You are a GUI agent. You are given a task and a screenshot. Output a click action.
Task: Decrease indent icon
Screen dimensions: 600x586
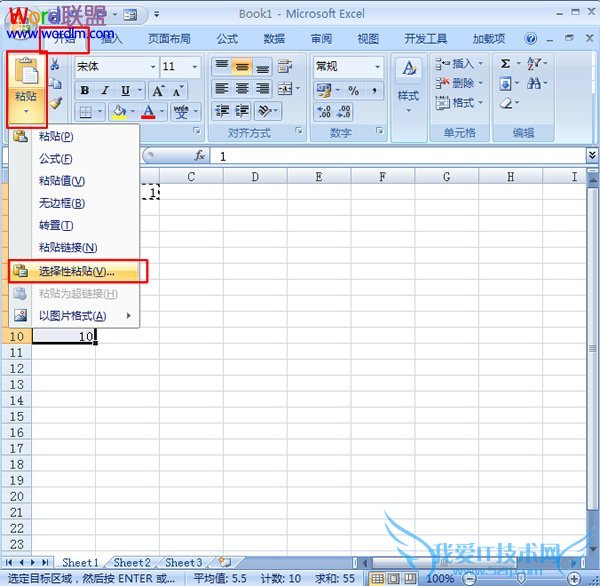222,111
